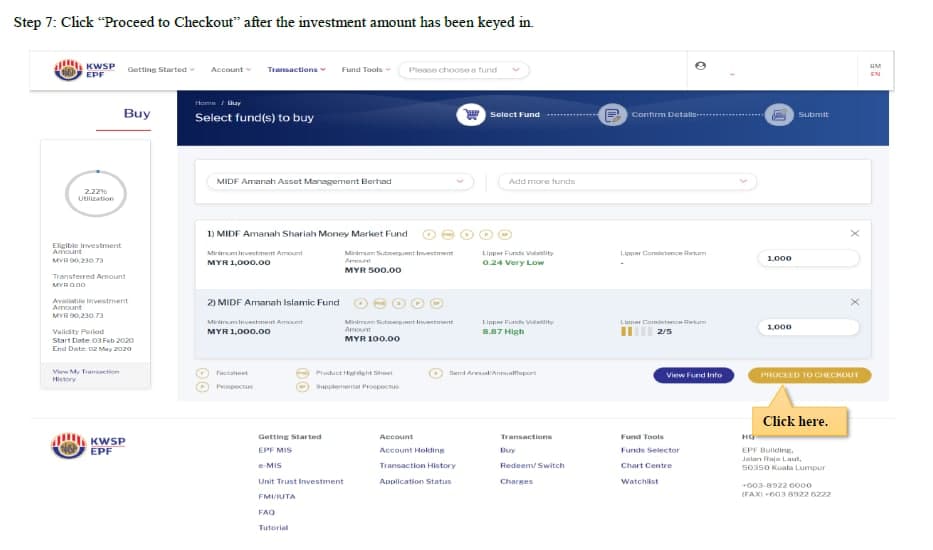Open Prospectus icon of Shariah Money Market Fund
The height and width of the screenshot is (550, 933).
coord(486,235)
